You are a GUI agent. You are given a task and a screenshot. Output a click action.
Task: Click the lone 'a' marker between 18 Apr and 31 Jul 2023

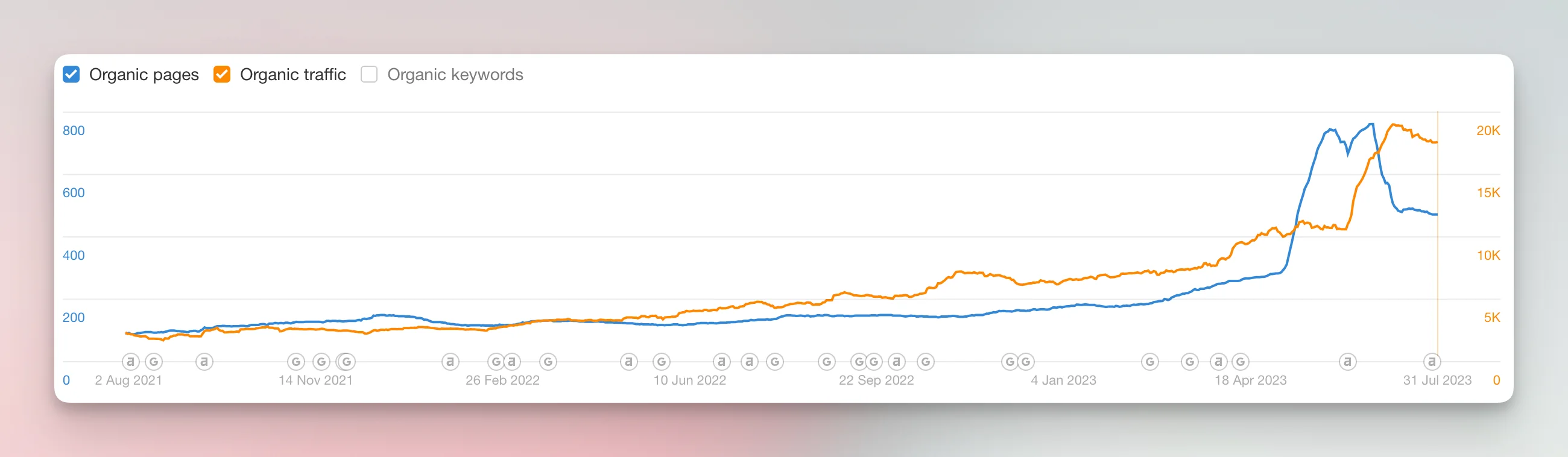tap(1348, 362)
